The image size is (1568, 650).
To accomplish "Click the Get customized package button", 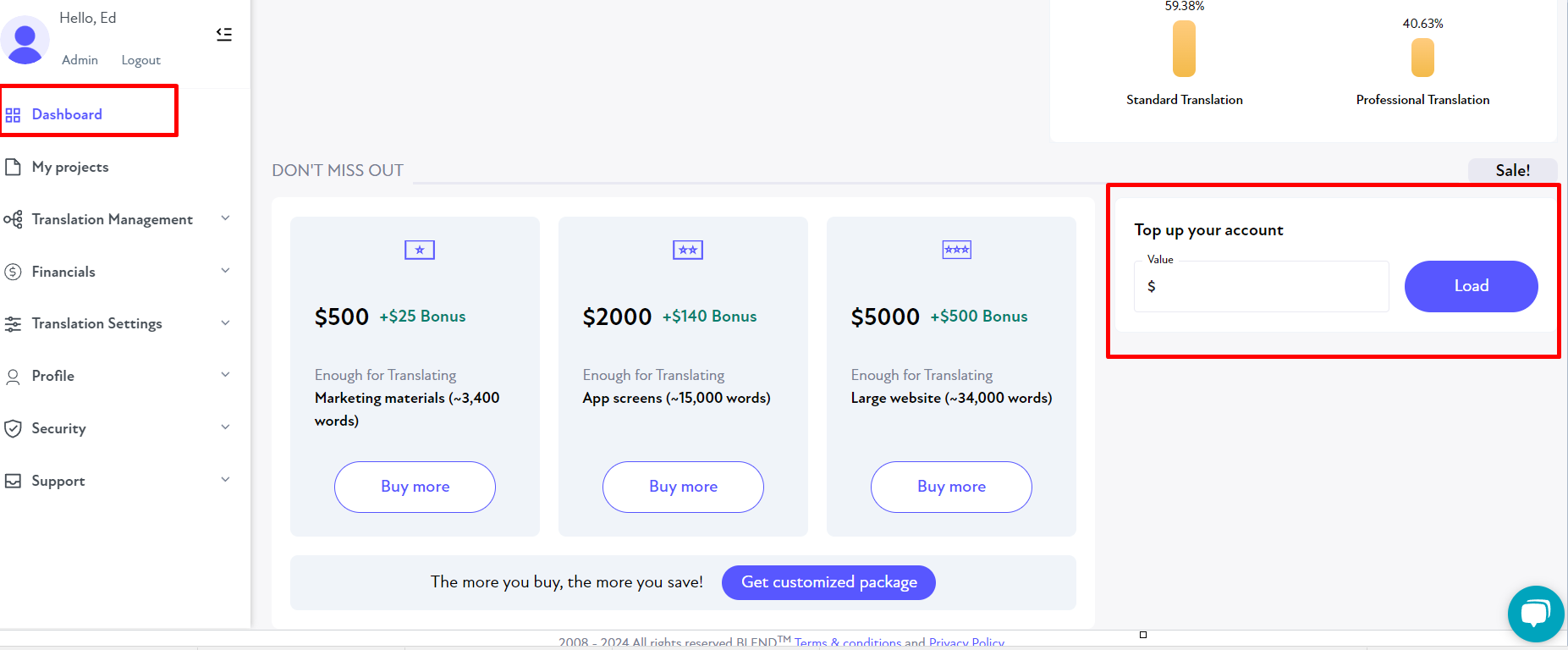I will pyautogui.click(x=828, y=582).
